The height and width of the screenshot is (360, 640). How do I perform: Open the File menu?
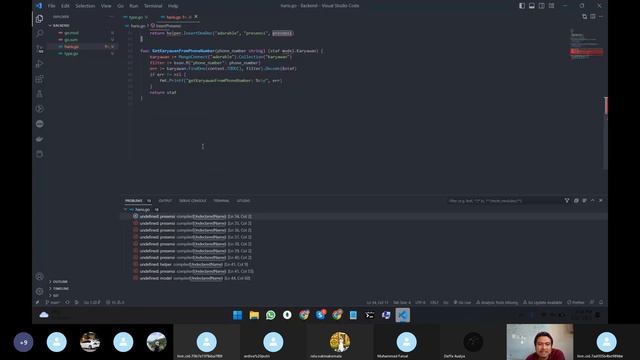tap(51, 6)
